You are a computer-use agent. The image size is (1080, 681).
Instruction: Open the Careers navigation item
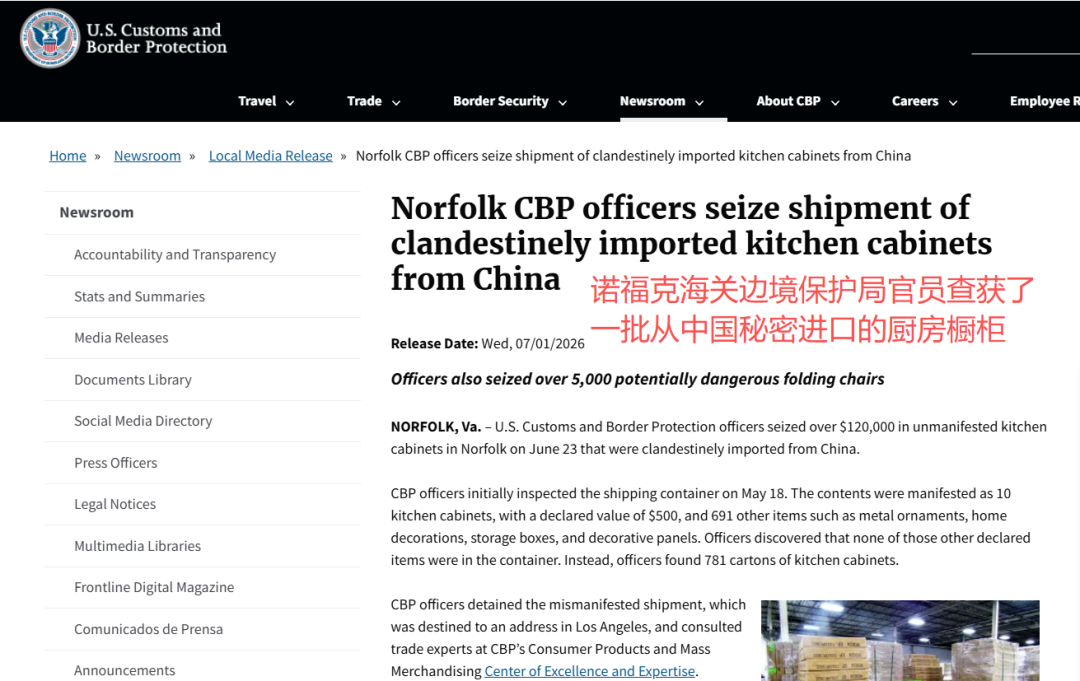(915, 101)
